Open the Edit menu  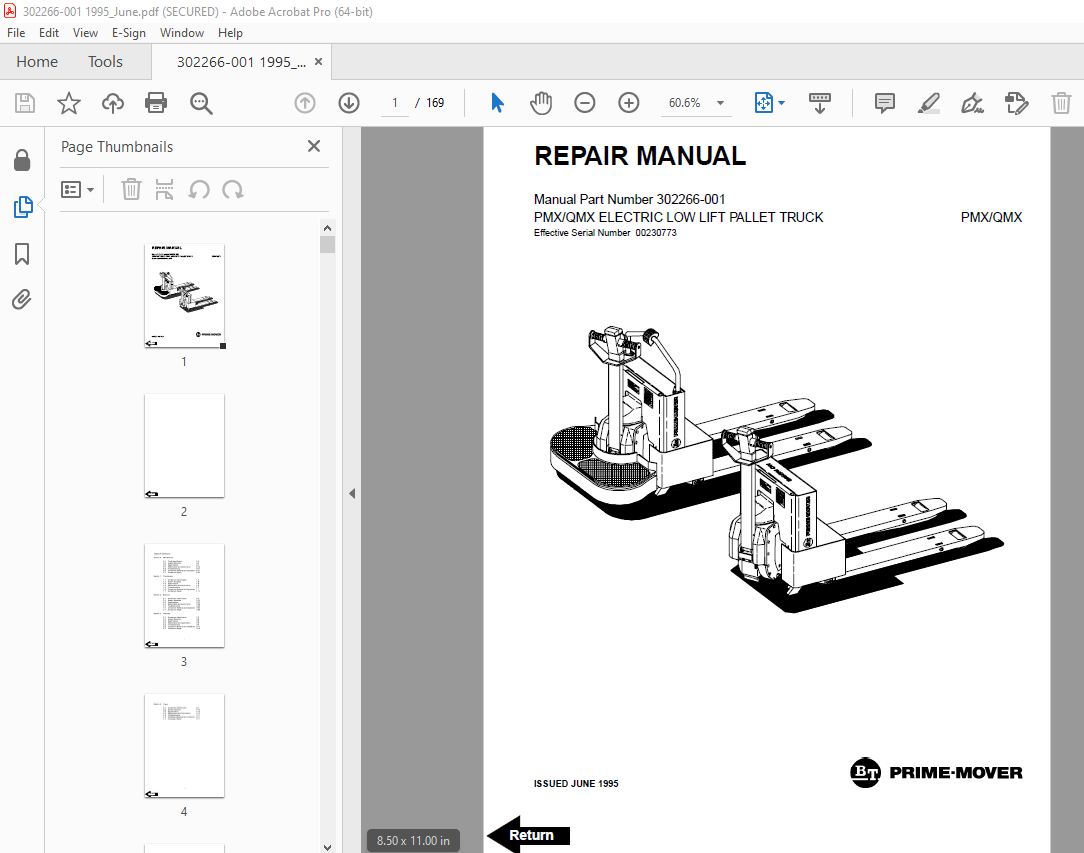pyautogui.click(x=48, y=32)
